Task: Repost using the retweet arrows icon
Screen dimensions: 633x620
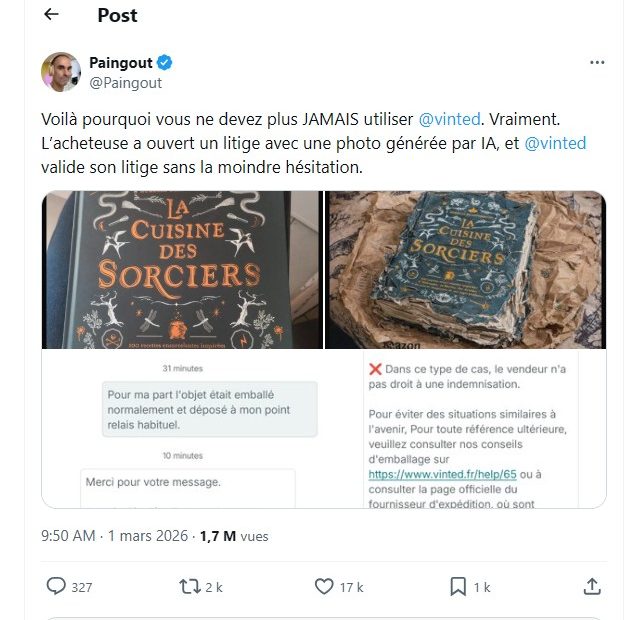Action: coord(190,586)
